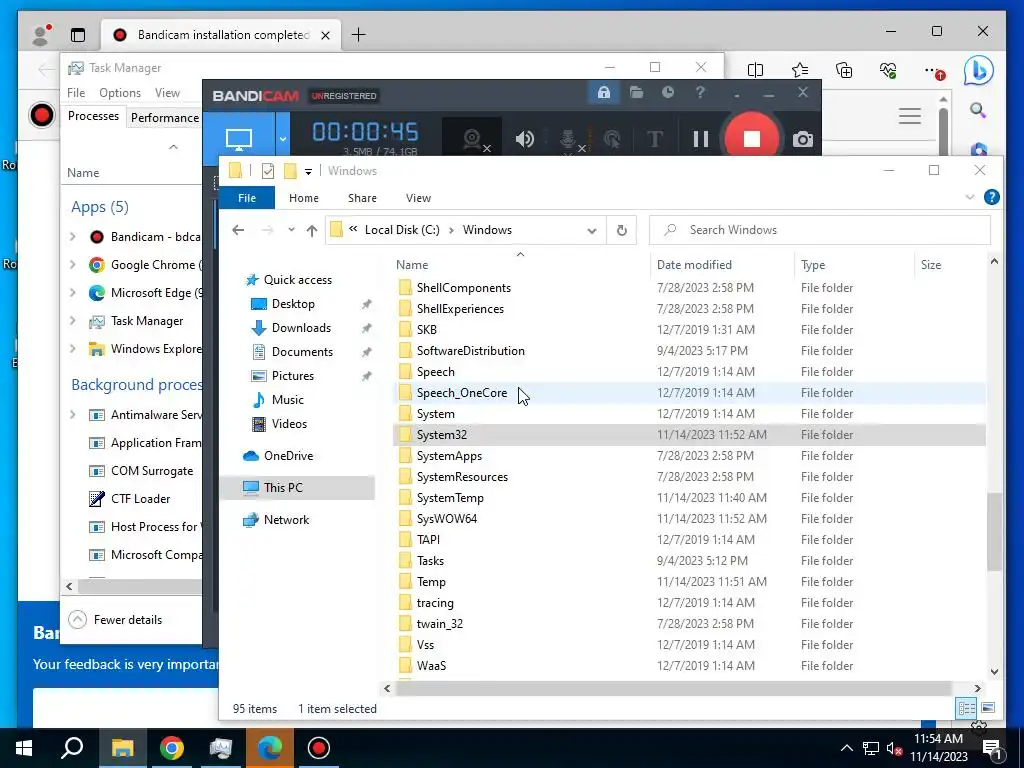This screenshot has width=1024, height=768.
Task: Open Bandicam recording mode dropdown arrow
Action: [x=282, y=138]
